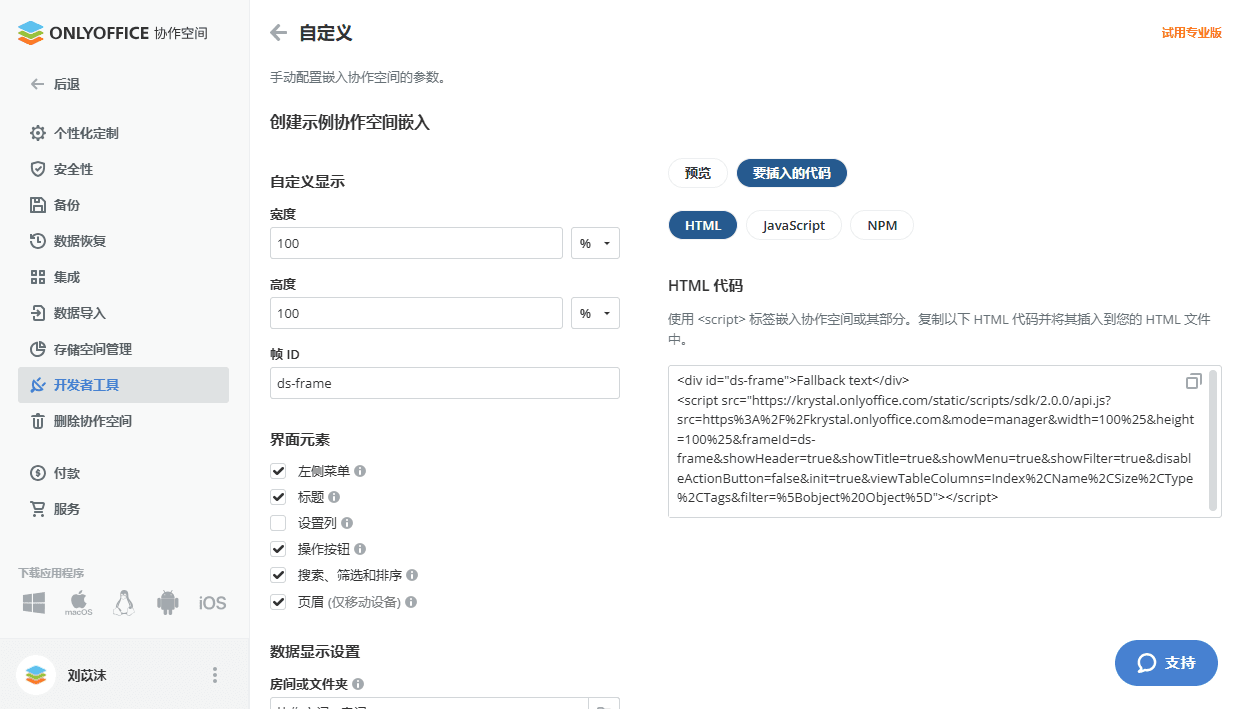Viewport: 1241px width, 709px height.
Task: Click the 删除协作空间 trash icon
Action: click(38, 421)
